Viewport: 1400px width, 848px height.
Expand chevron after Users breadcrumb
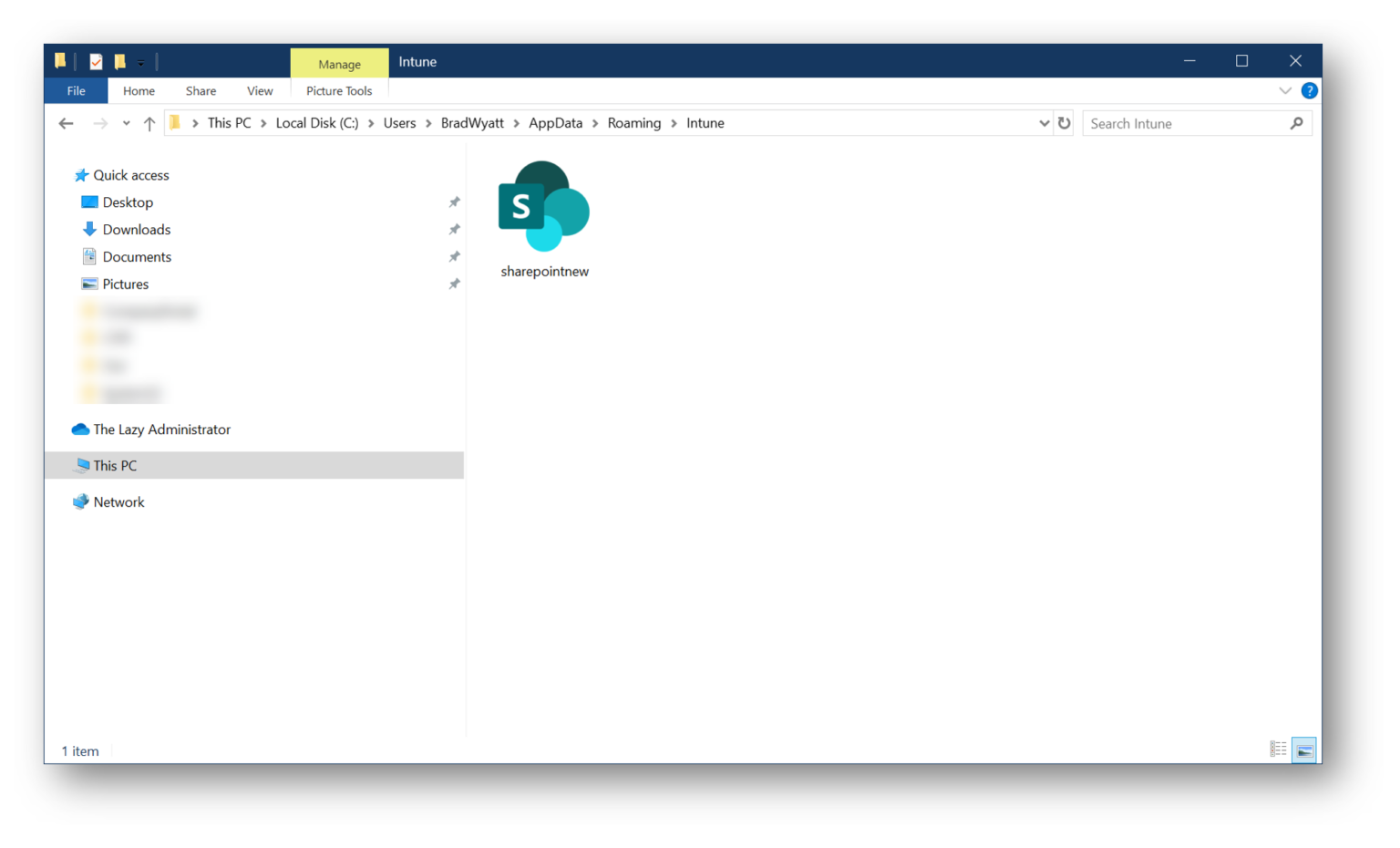[x=428, y=123]
